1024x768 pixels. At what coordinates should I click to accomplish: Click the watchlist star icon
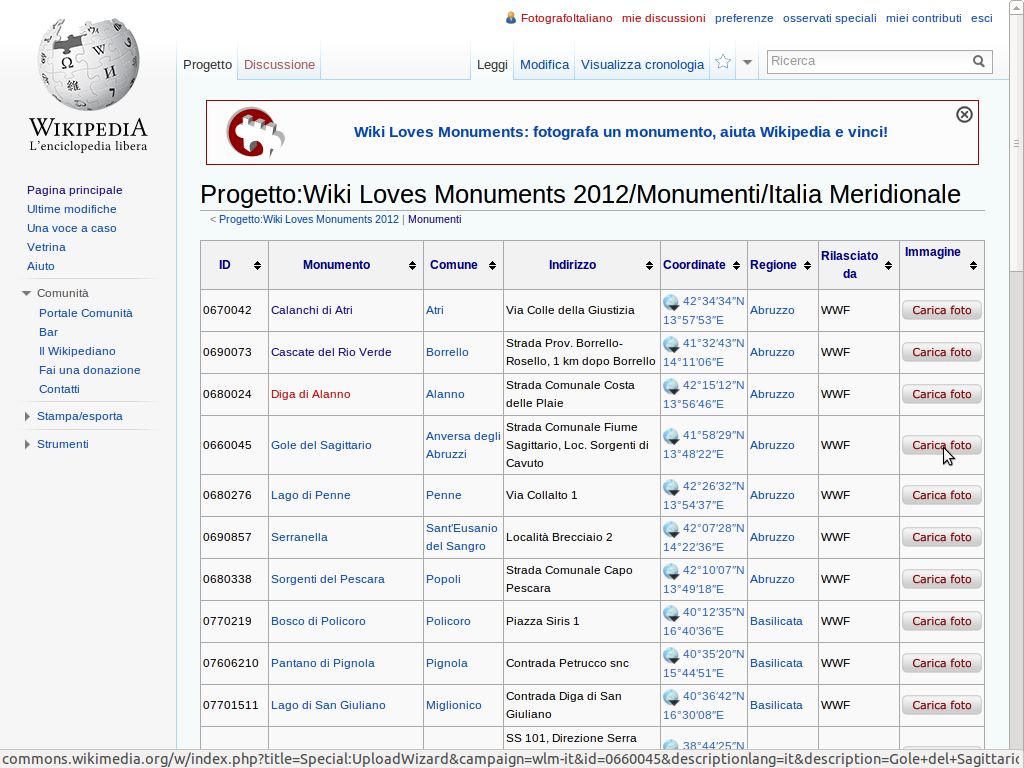click(x=722, y=62)
